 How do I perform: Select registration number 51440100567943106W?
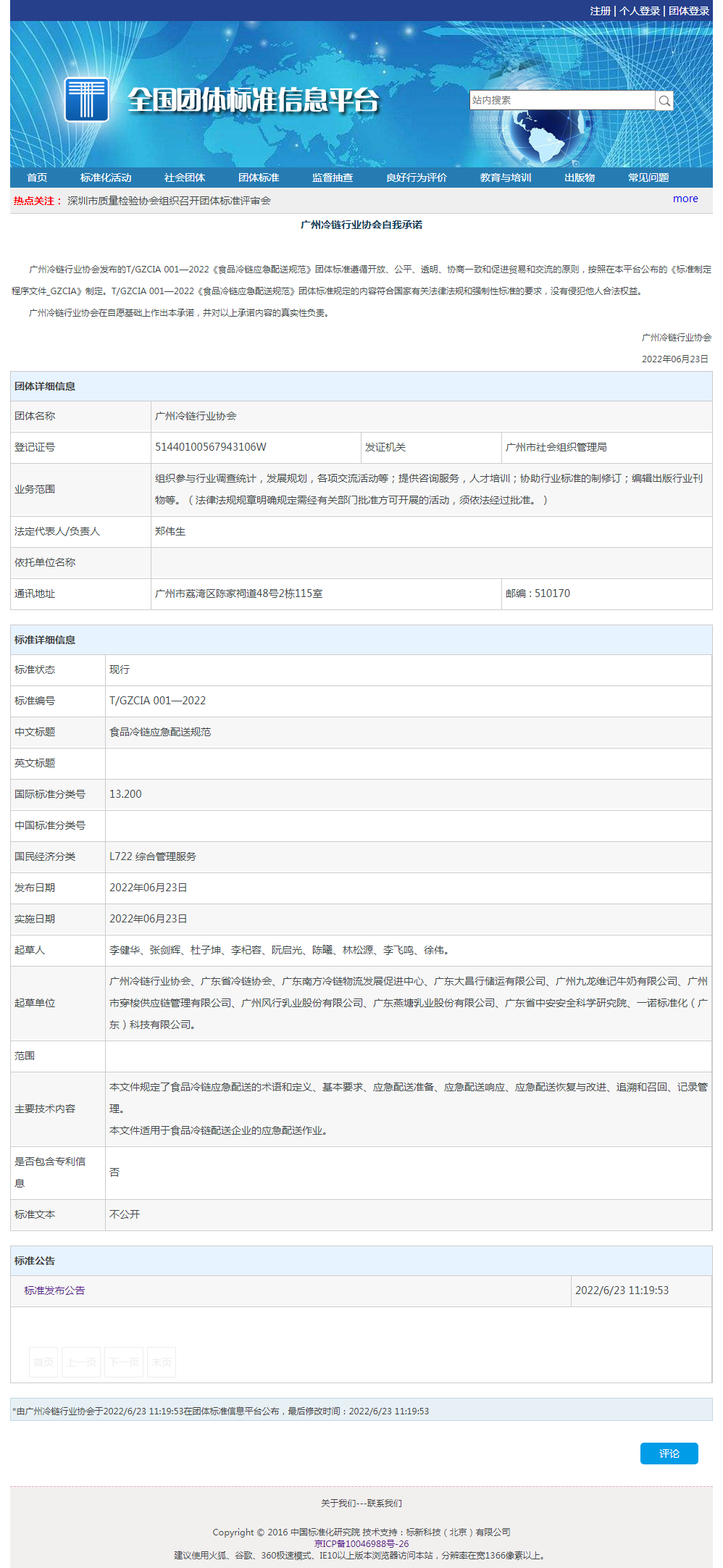point(211,447)
